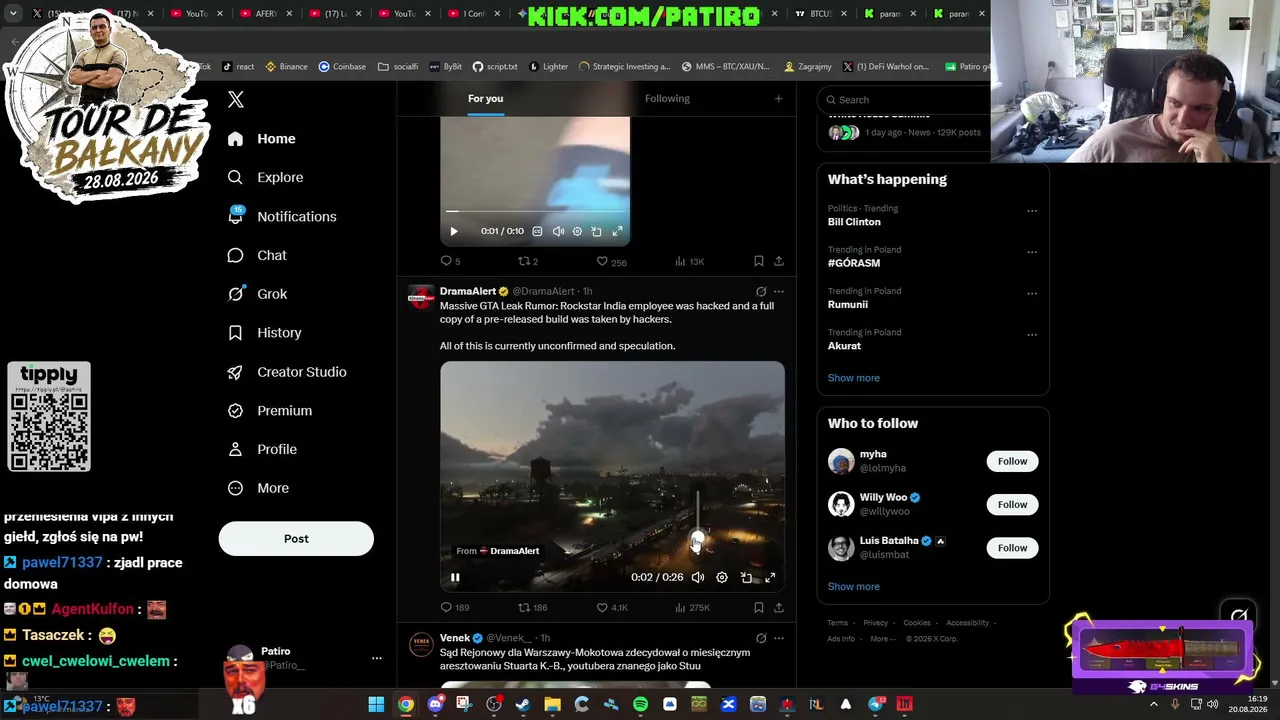Open the Venek post's more options menu
This screenshot has width=1280, height=720.
point(779,638)
